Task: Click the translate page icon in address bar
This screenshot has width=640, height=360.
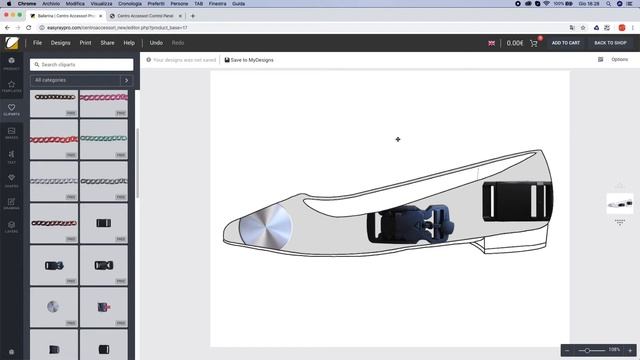Action: click(x=572, y=28)
